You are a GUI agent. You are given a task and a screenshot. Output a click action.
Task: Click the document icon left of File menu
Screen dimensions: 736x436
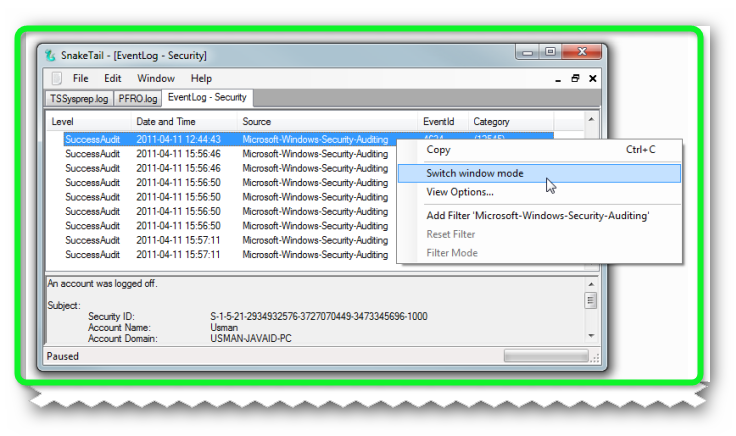click(x=57, y=78)
